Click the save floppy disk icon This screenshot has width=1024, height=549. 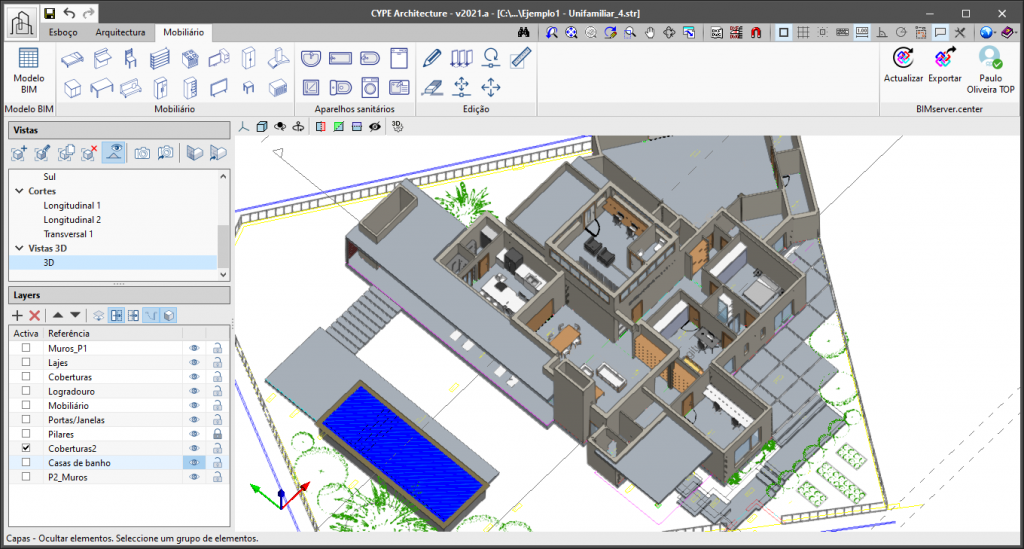(x=49, y=13)
